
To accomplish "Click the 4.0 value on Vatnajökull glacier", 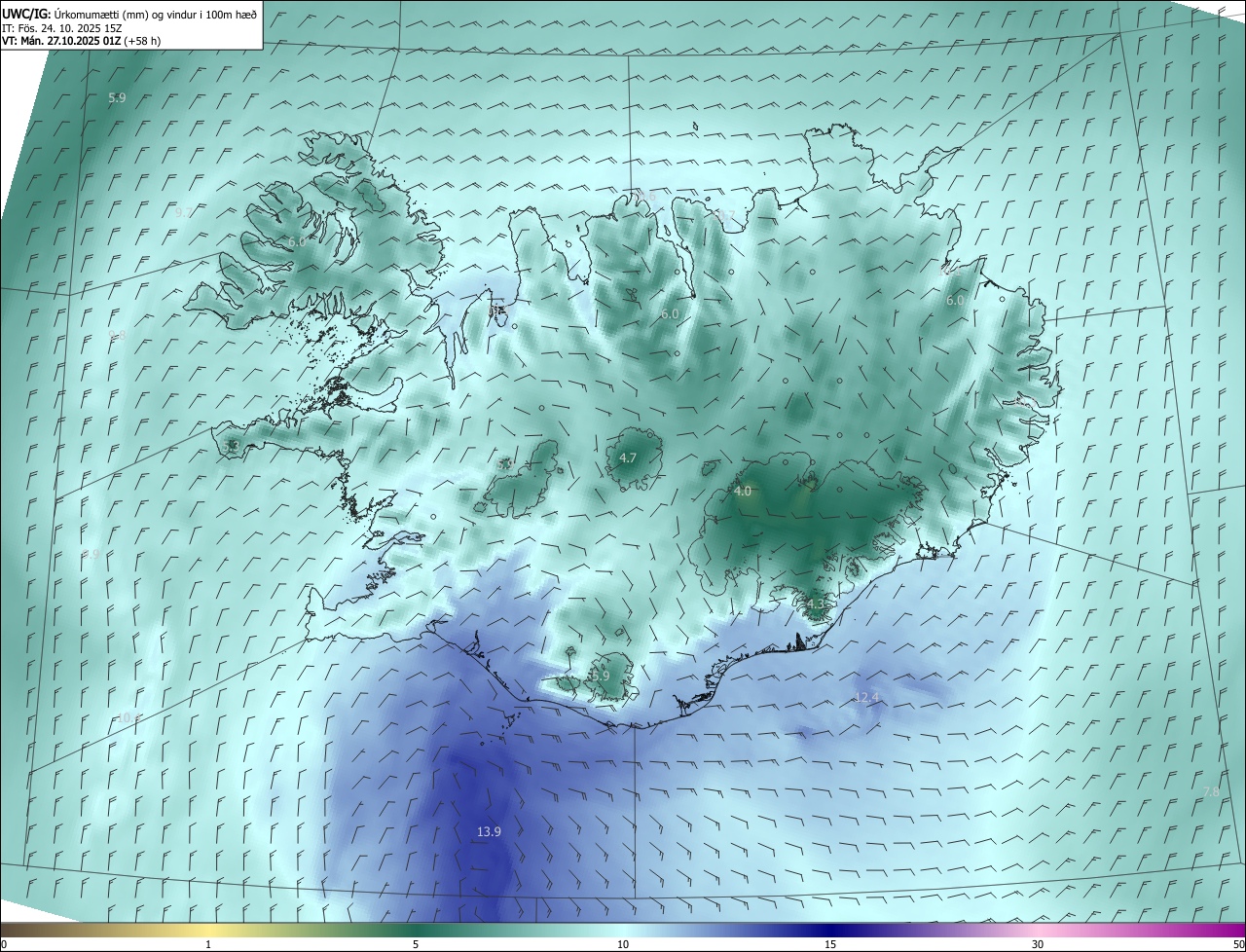I will (x=743, y=492).
